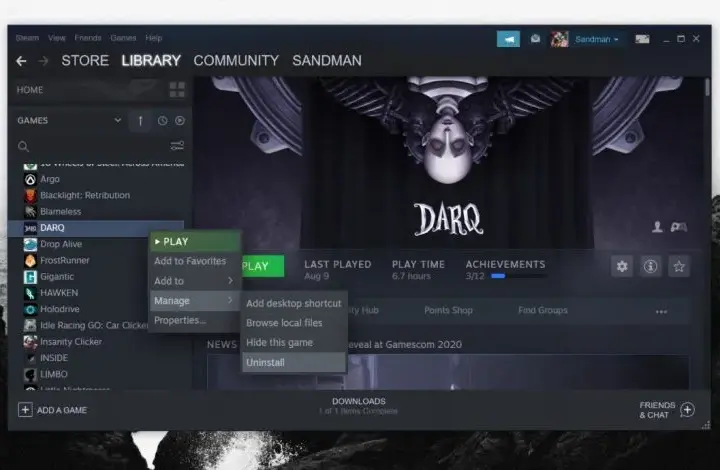Sort games by recent activity clock icon
This screenshot has width=720, height=470.
[163, 121]
